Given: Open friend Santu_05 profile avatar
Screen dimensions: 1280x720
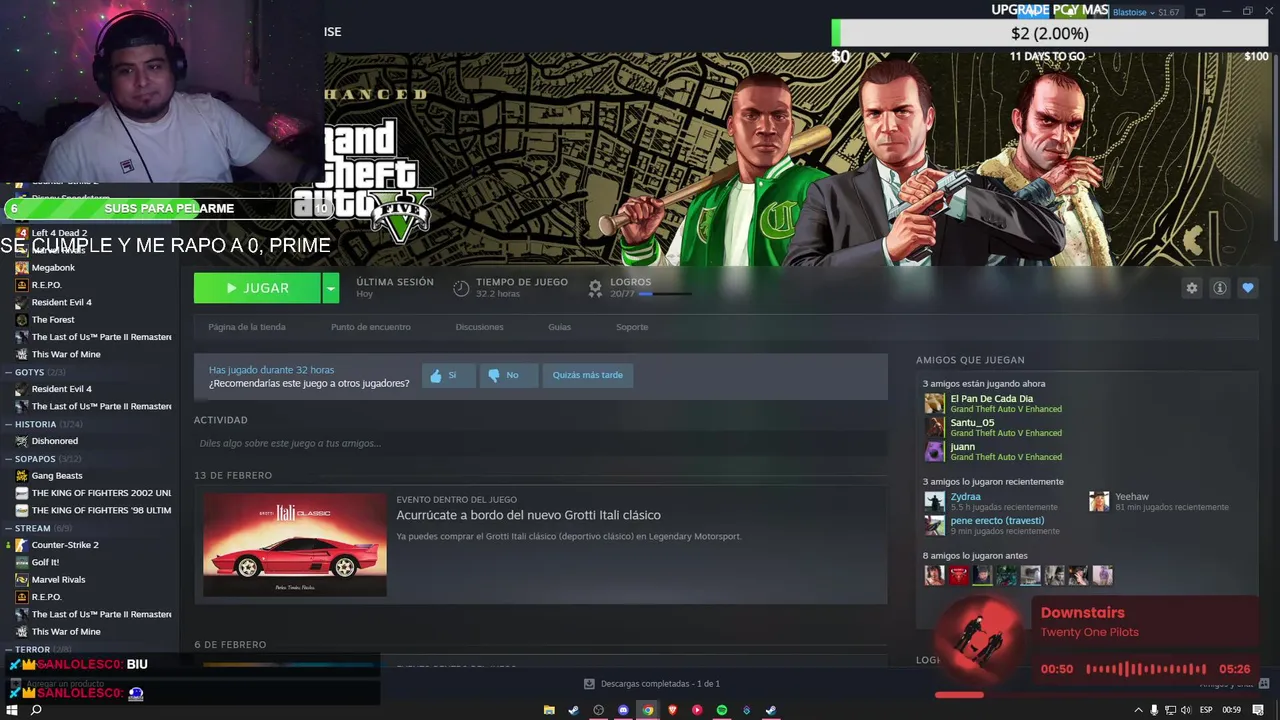Looking at the screenshot, I should (934, 427).
